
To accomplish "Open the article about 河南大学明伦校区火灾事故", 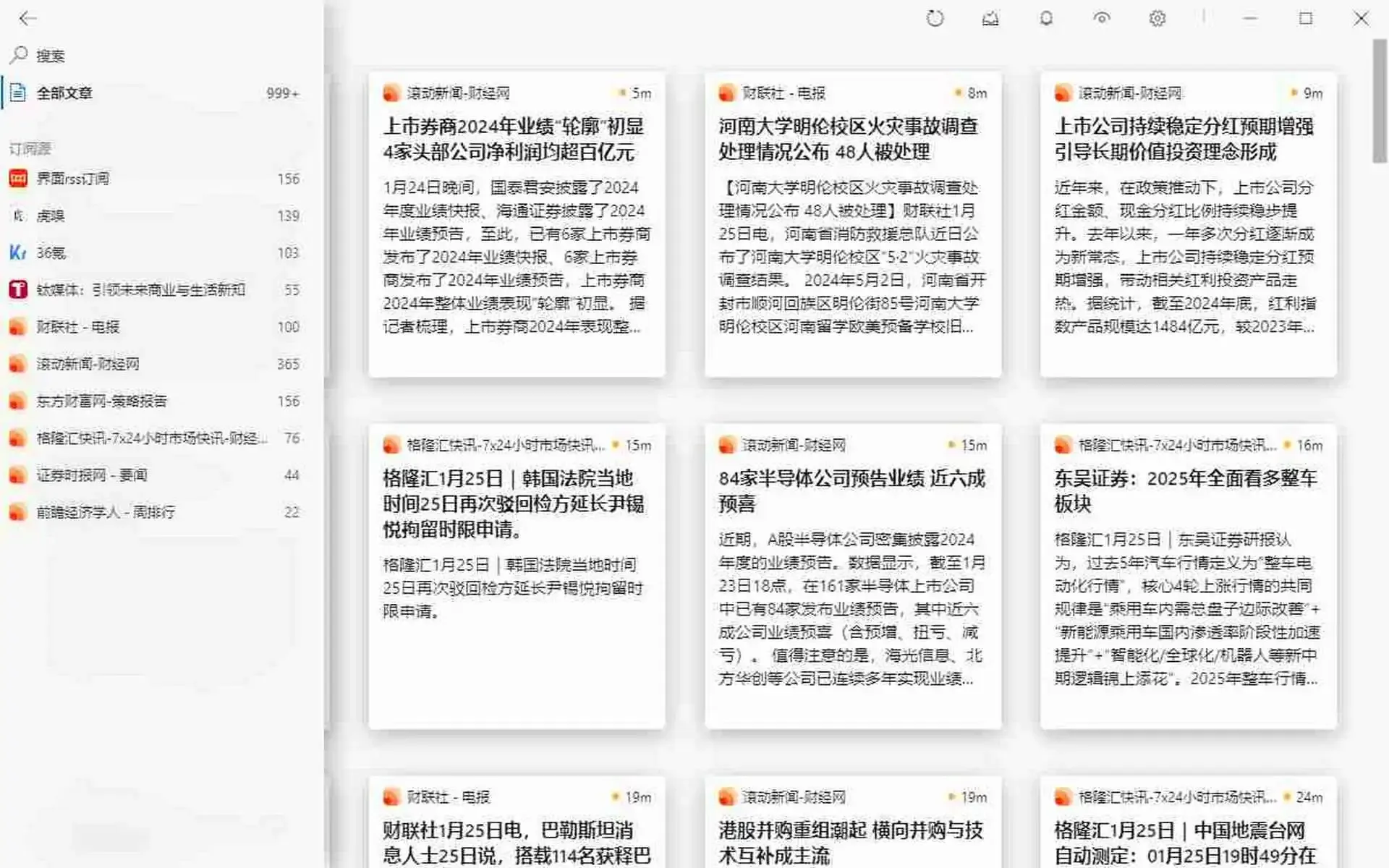I will [x=848, y=139].
